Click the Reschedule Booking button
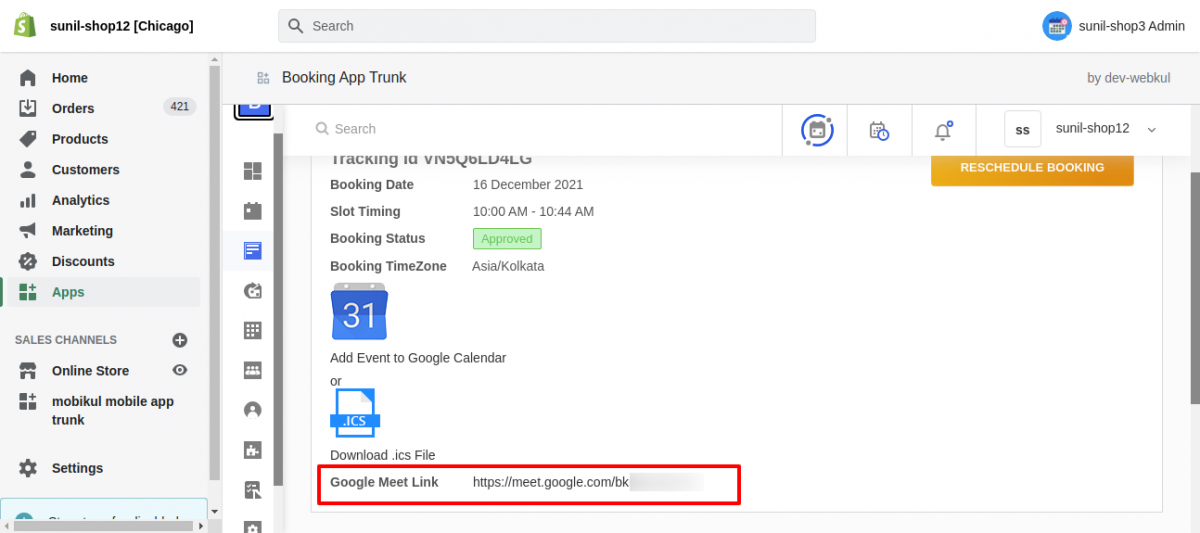 (1032, 168)
